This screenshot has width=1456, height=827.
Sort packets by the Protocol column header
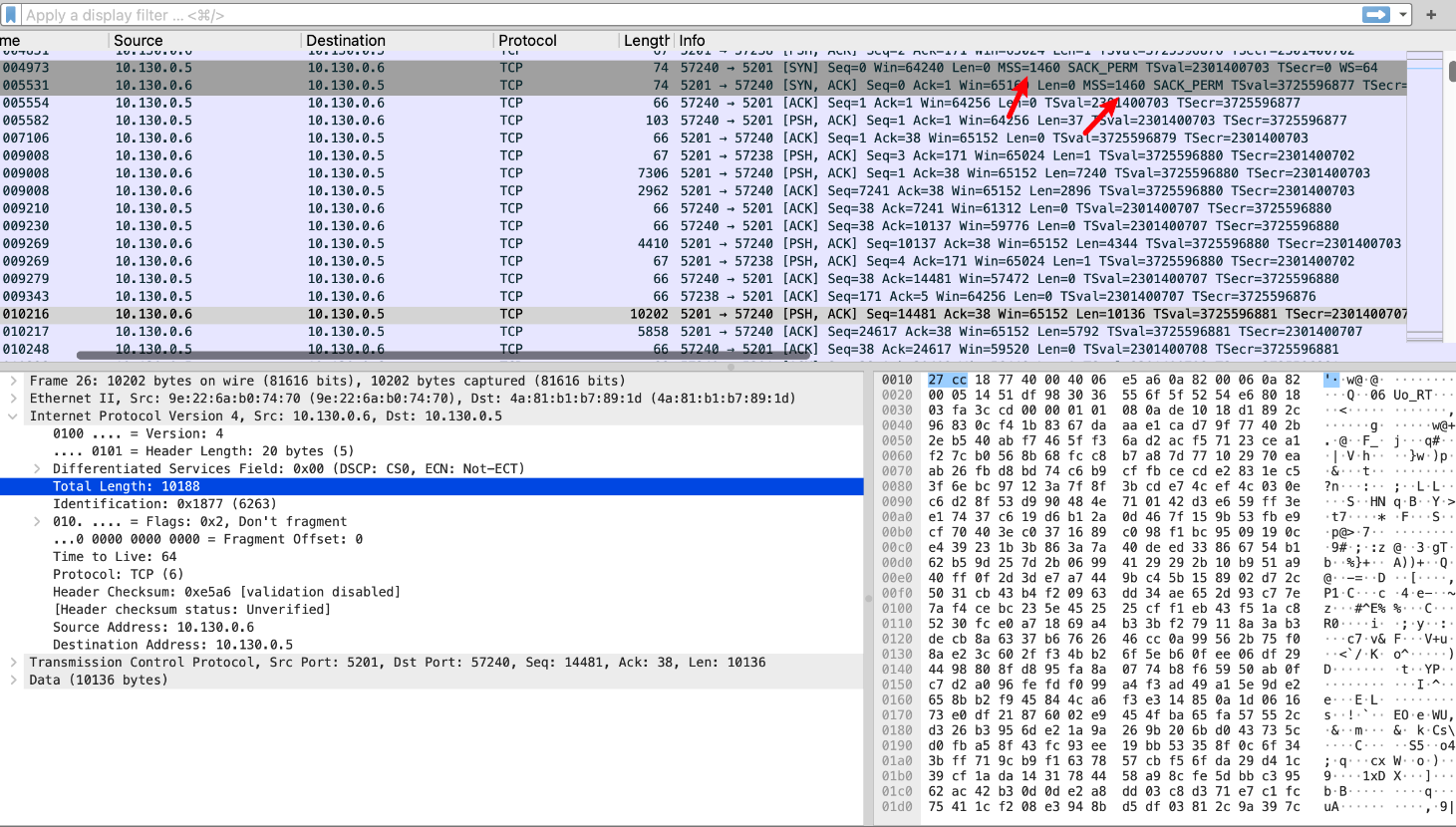[555, 41]
